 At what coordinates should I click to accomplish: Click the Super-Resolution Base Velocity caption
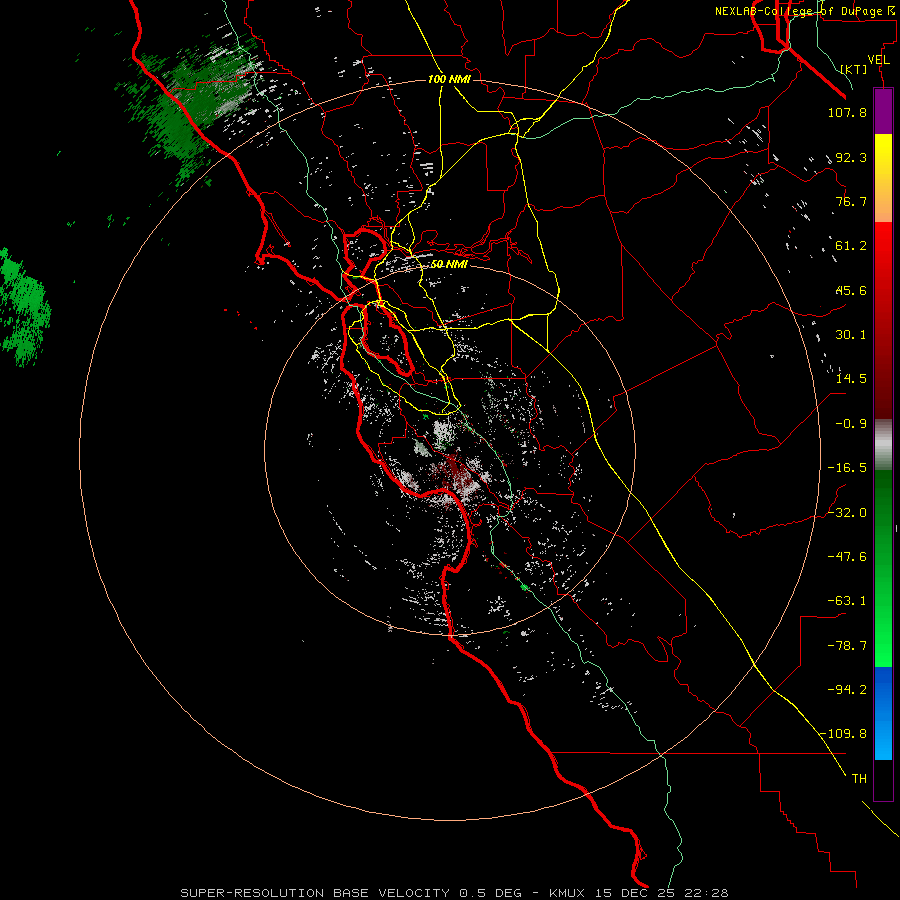click(x=454, y=893)
